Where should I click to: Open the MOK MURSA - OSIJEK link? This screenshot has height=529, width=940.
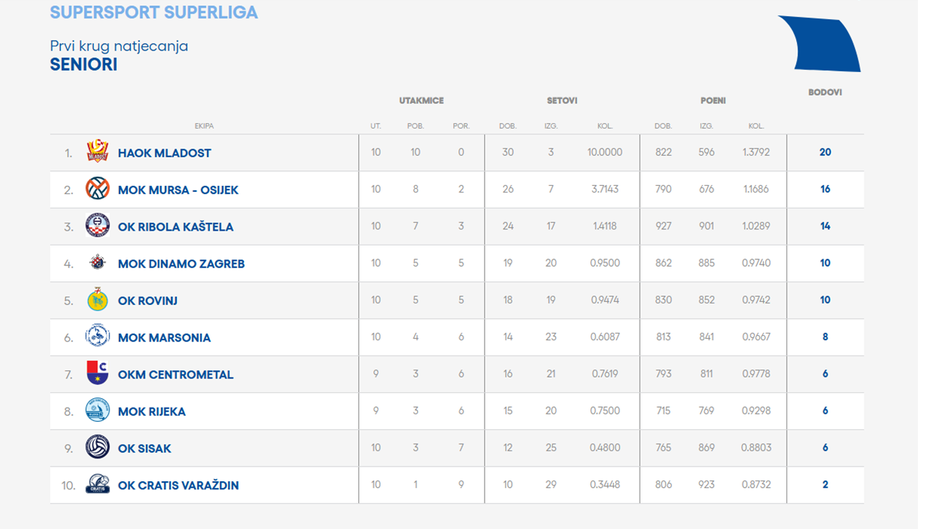click(x=178, y=190)
